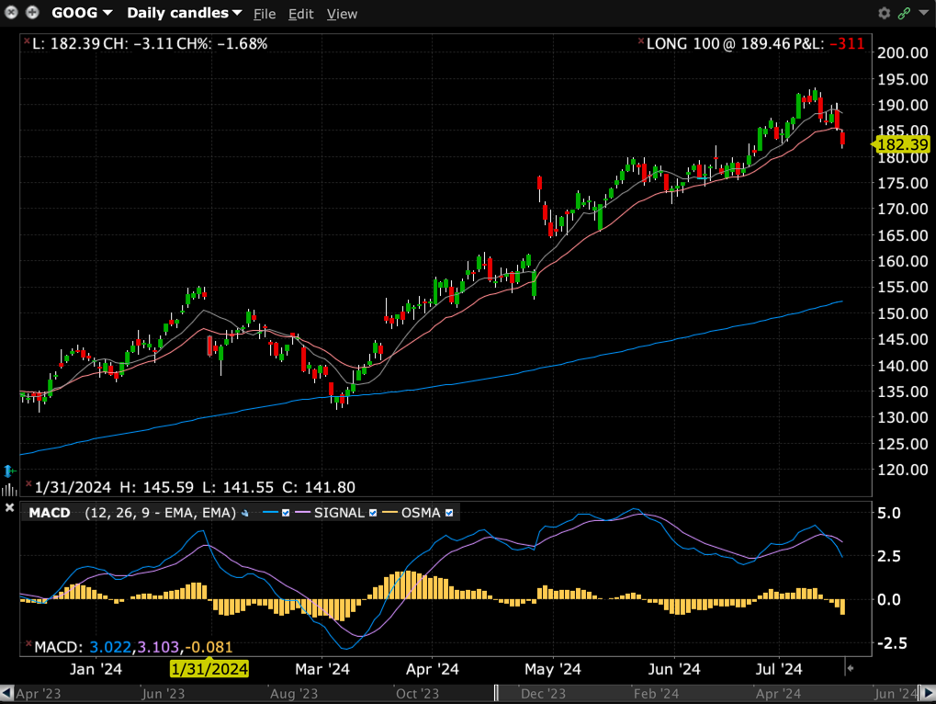
Task: Click the LONG 100 @ 189.46 position text
Action: click(x=718, y=44)
